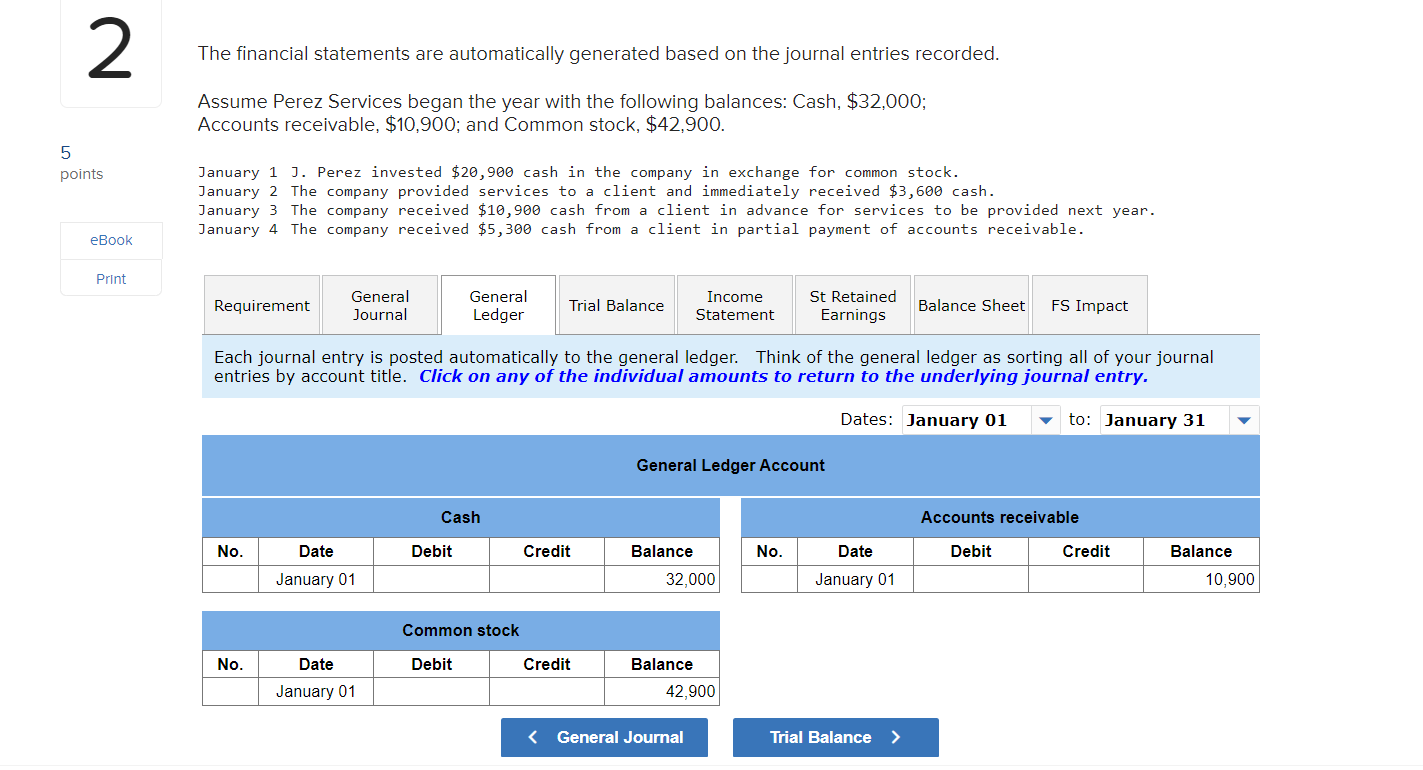The height and width of the screenshot is (770, 1423).
Task: Select the General Ledger tab
Action: 498,304
